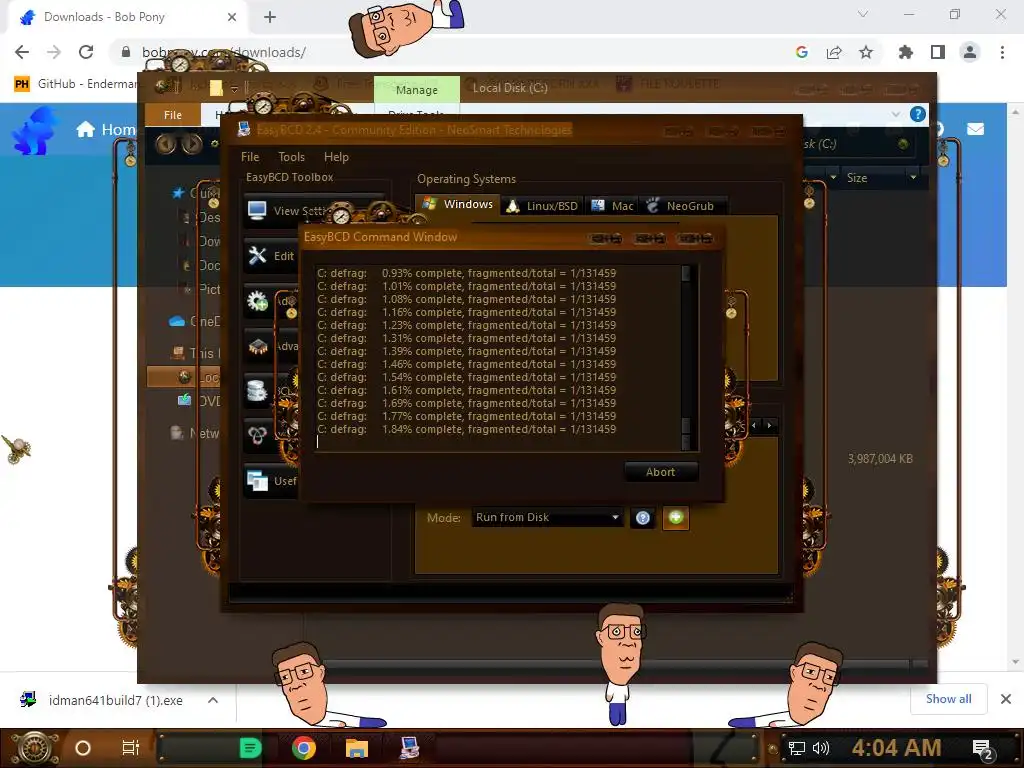Switch to the Linux/BSD tab
Image resolution: width=1024 pixels, height=768 pixels.
click(x=542, y=206)
